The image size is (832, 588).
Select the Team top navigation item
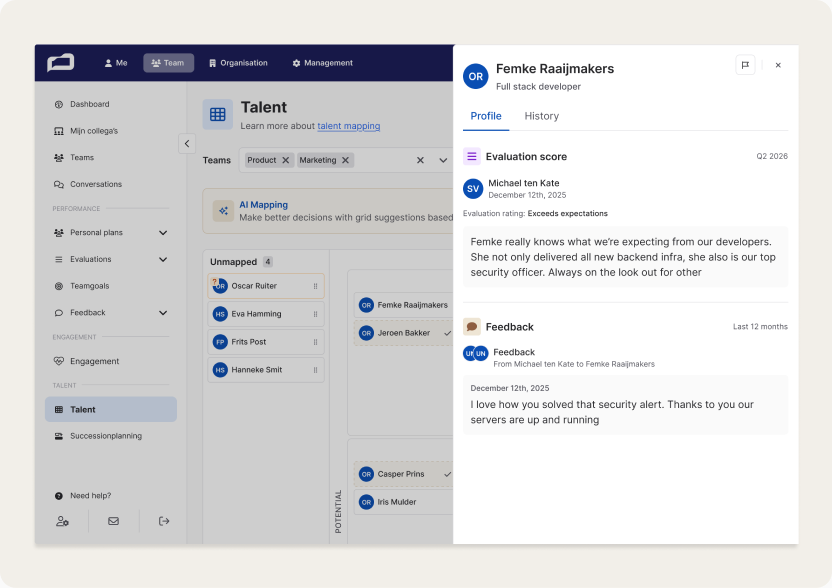coord(168,63)
